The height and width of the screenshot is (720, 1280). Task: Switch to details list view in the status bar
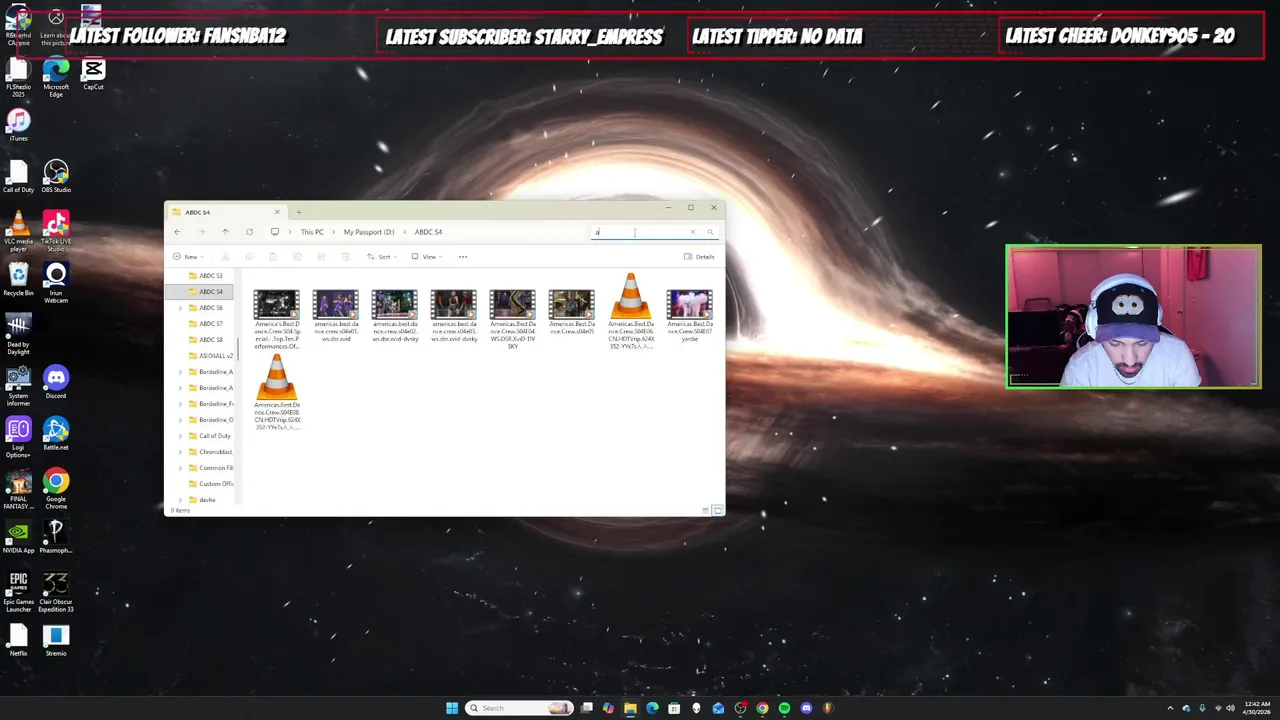pyautogui.click(x=705, y=510)
